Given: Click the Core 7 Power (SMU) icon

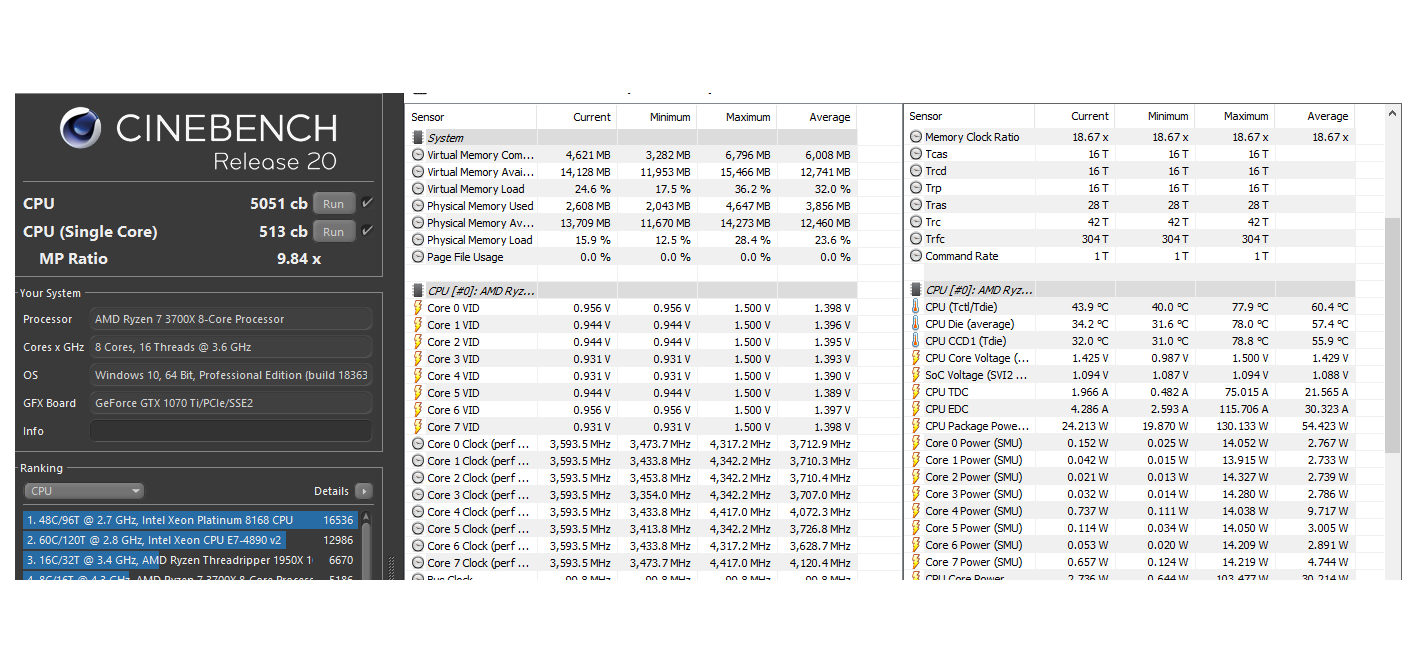Looking at the screenshot, I should (x=916, y=562).
